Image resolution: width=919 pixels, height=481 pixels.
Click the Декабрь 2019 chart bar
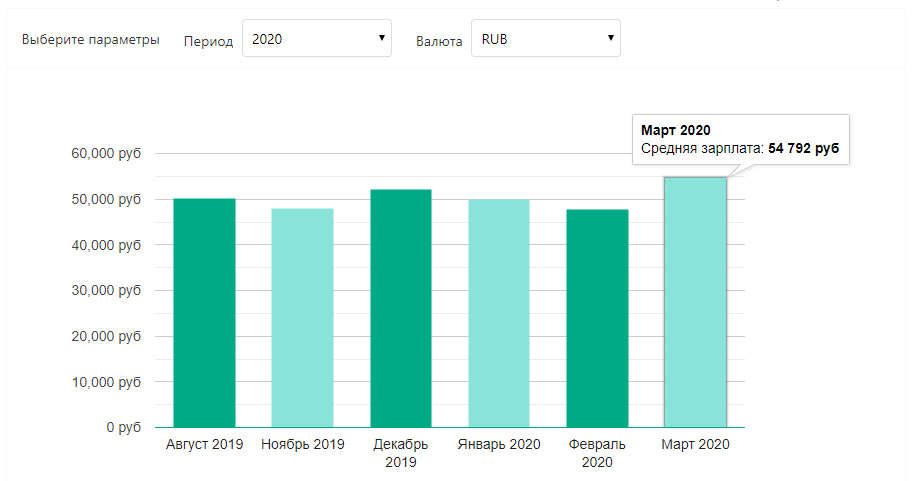[x=400, y=308]
